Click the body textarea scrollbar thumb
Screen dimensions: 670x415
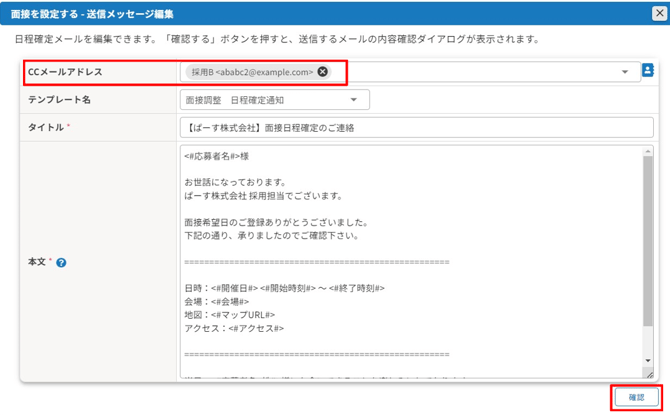click(x=648, y=241)
